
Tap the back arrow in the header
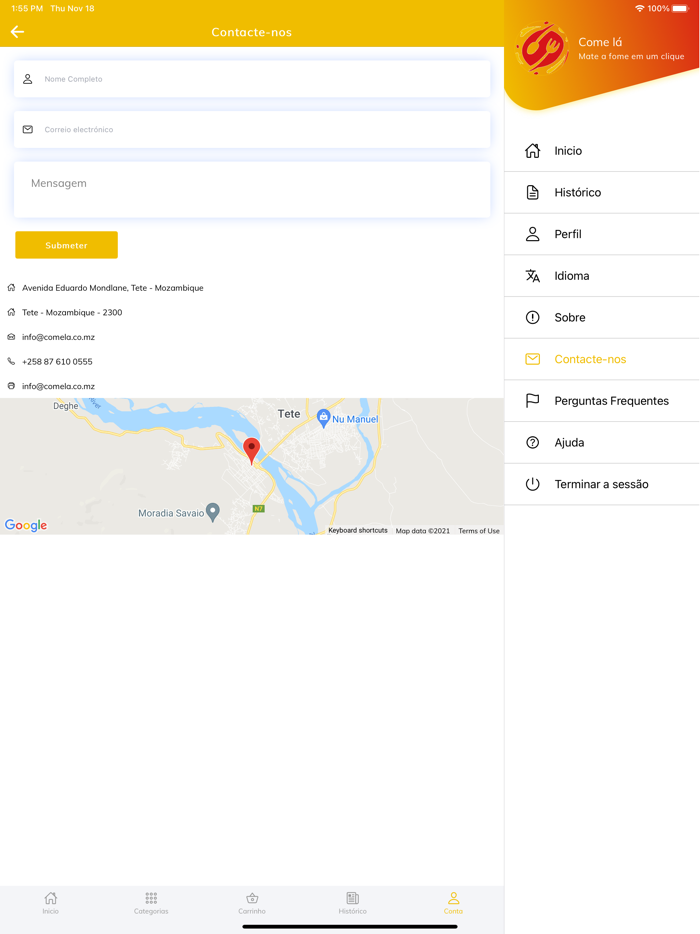[x=17, y=32]
